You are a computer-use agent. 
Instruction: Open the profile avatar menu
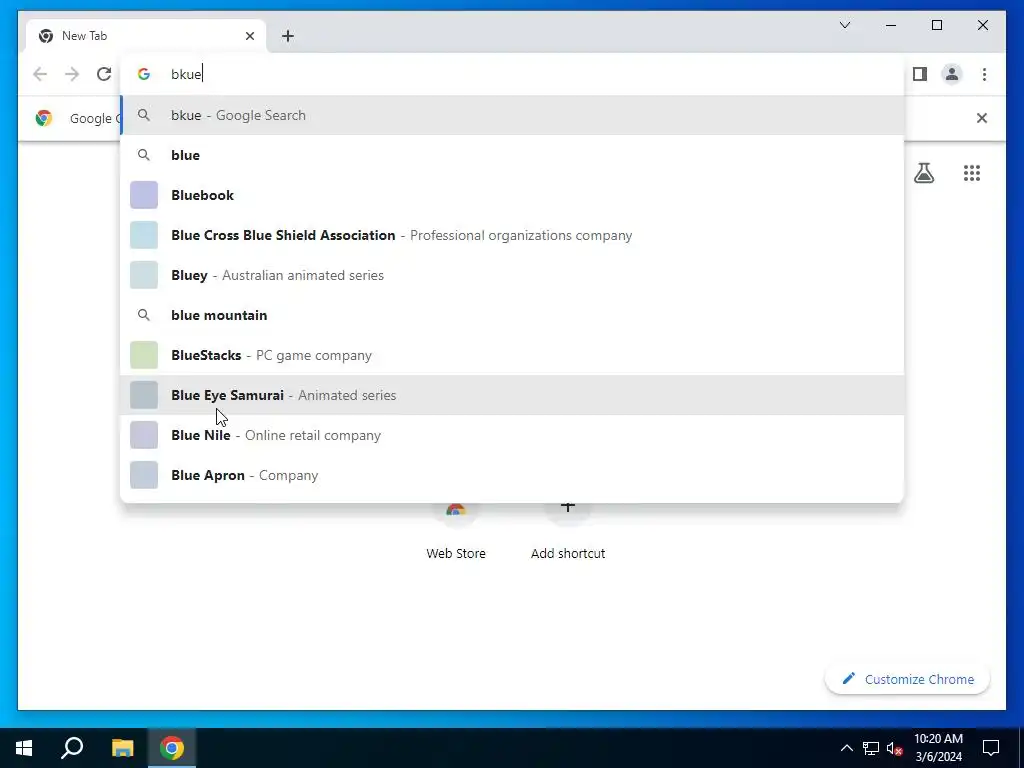(x=952, y=74)
